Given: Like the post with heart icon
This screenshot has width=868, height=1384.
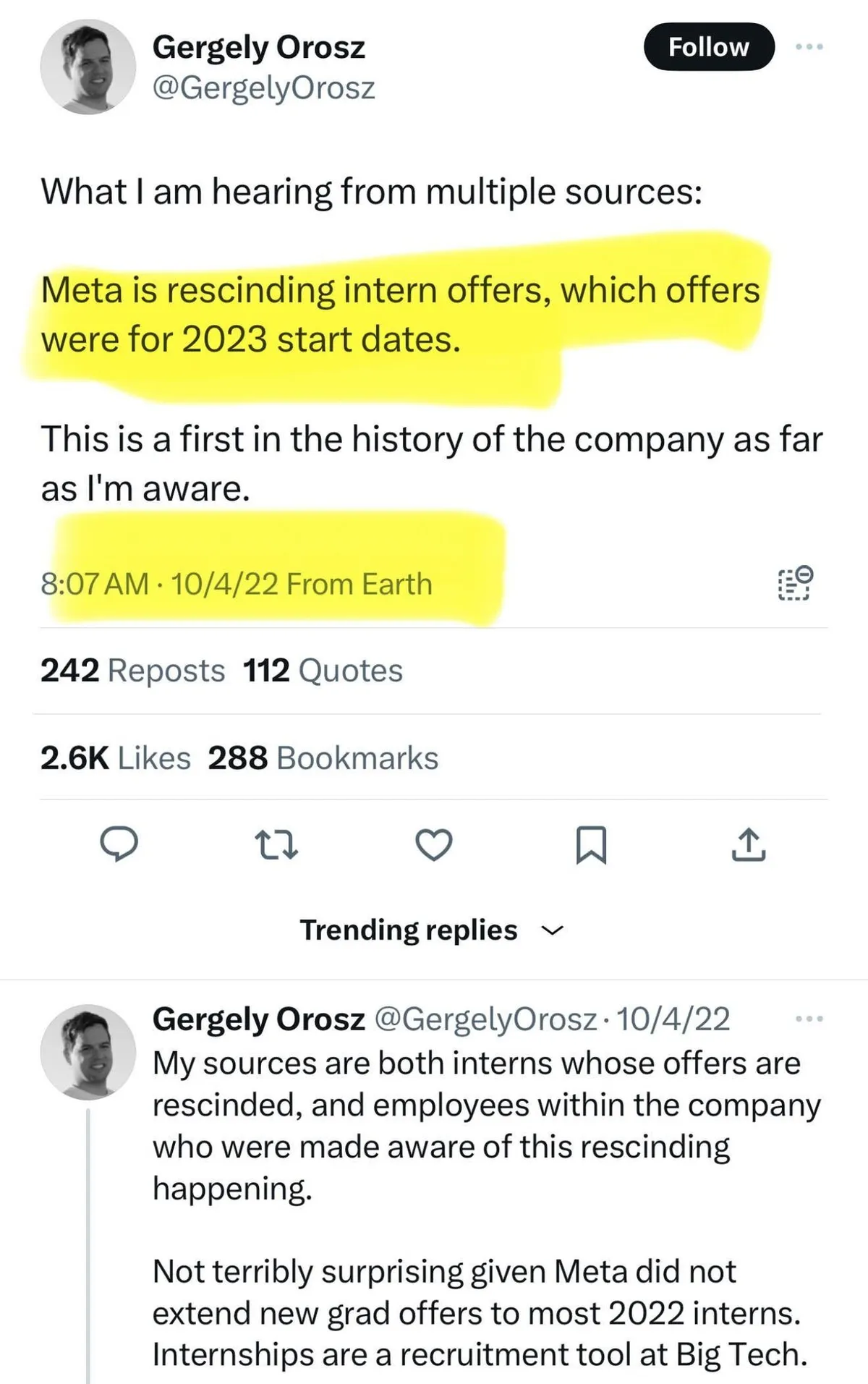Looking at the screenshot, I should pyautogui.click(x=434, y=844).
